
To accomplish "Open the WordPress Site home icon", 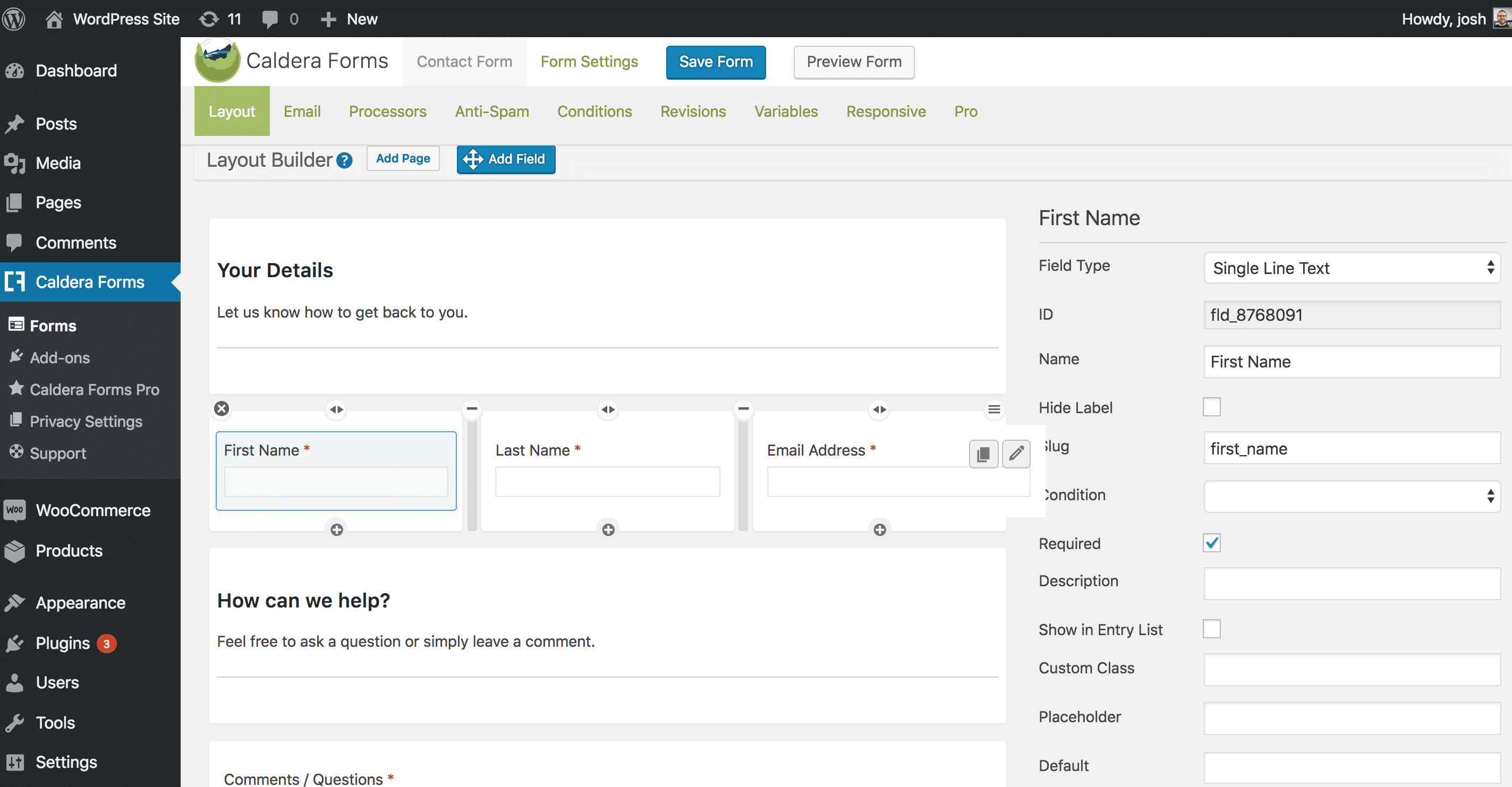I will (54, 19).
